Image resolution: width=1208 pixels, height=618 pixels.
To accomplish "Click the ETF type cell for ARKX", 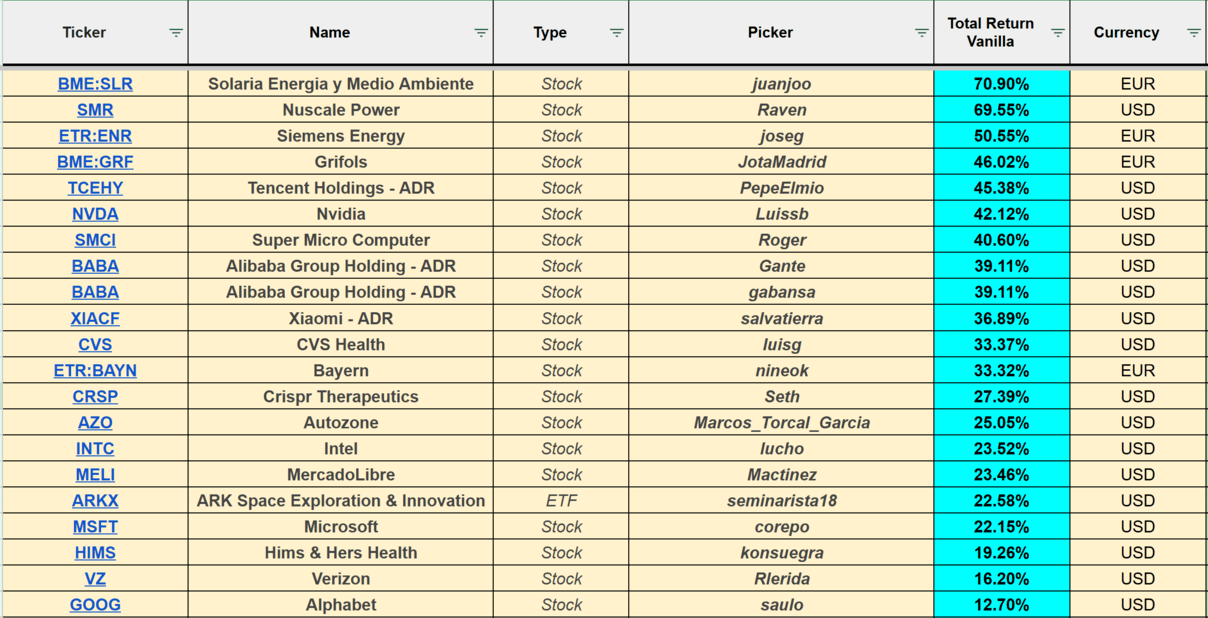I will pyautogui.click(x=561, y=501).
